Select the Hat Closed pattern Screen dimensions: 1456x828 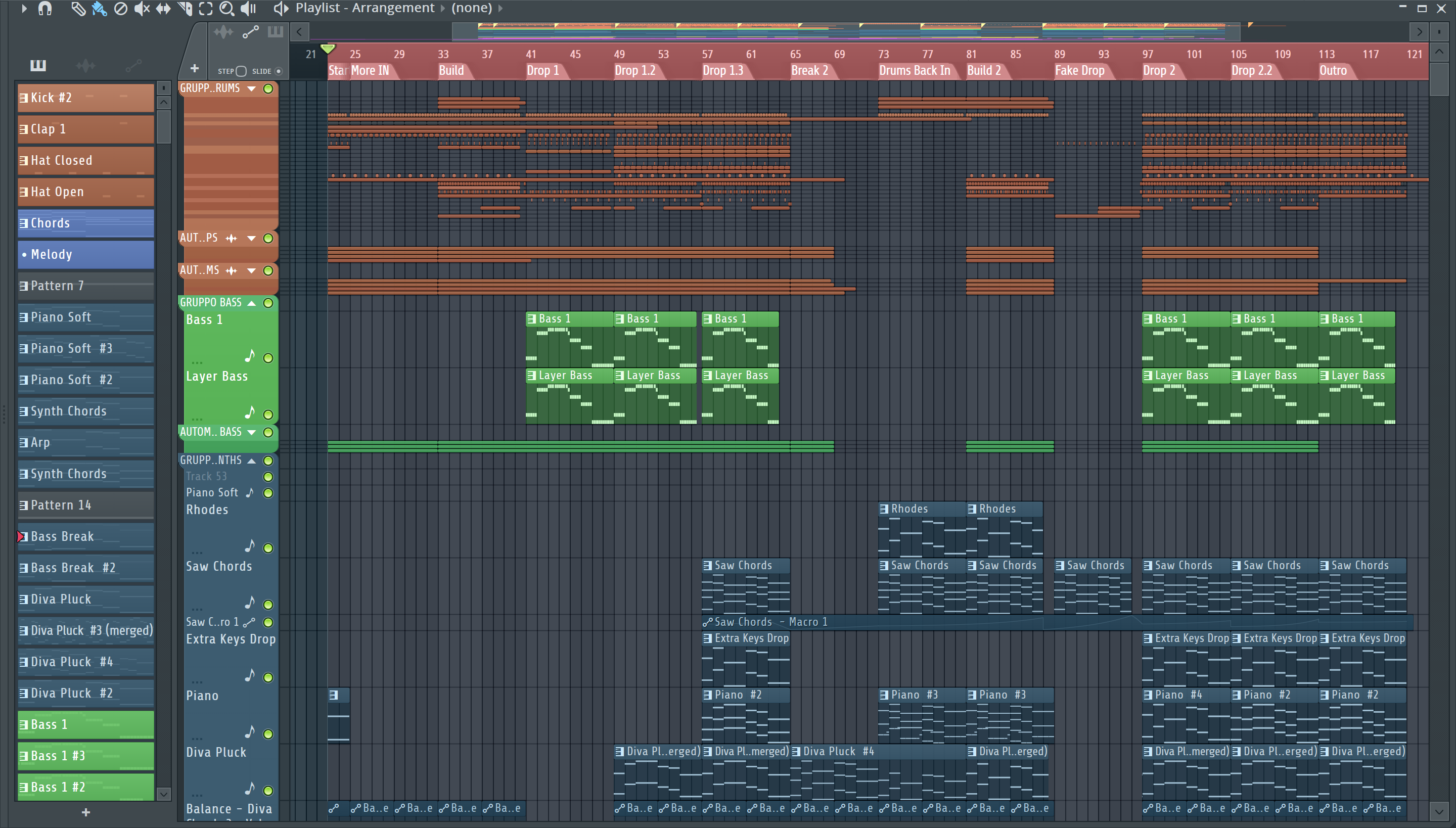click(86, 160)
